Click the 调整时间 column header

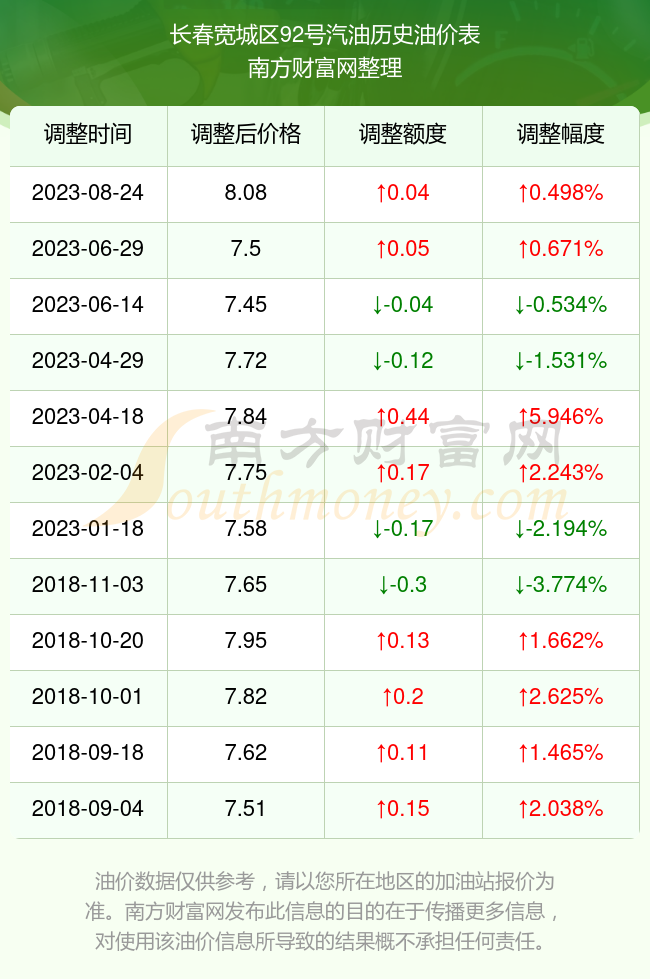pos(88,134)
